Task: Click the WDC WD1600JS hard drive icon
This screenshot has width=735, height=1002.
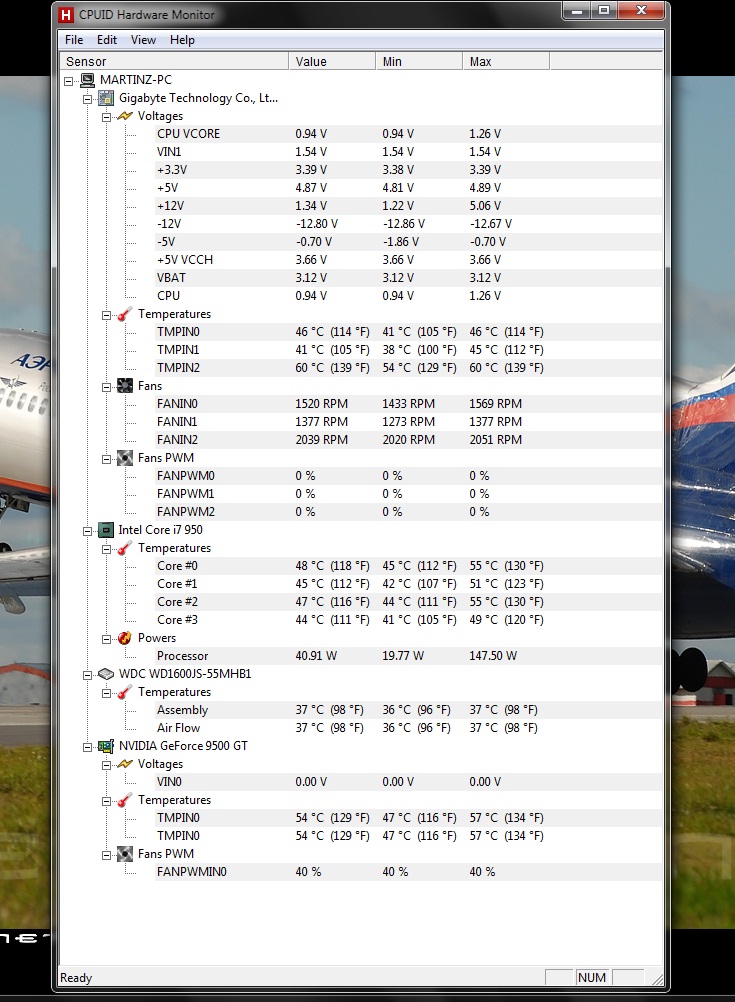Action: click(106, 674)
